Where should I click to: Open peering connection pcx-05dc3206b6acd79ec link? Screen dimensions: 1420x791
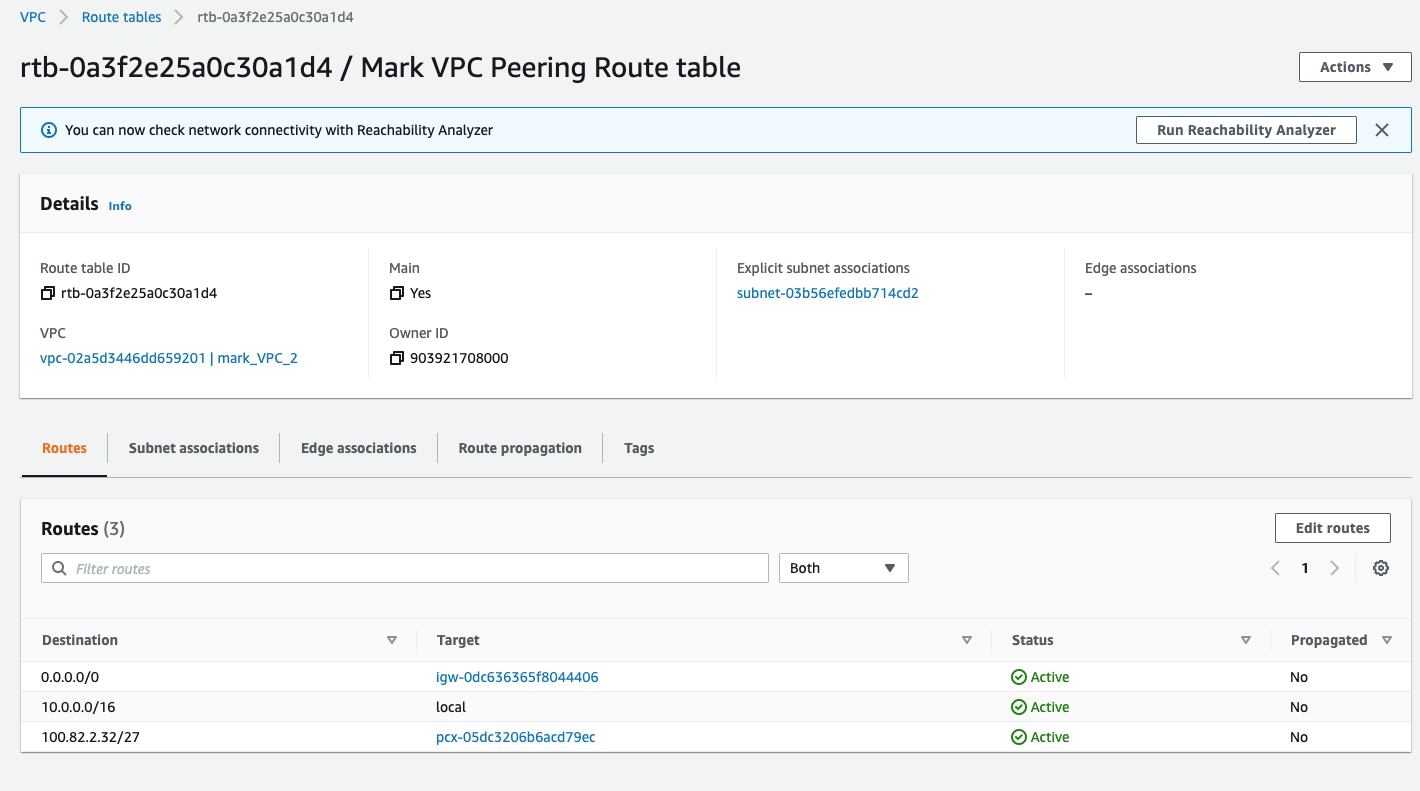pyautogui.click(x=515, y=737)
